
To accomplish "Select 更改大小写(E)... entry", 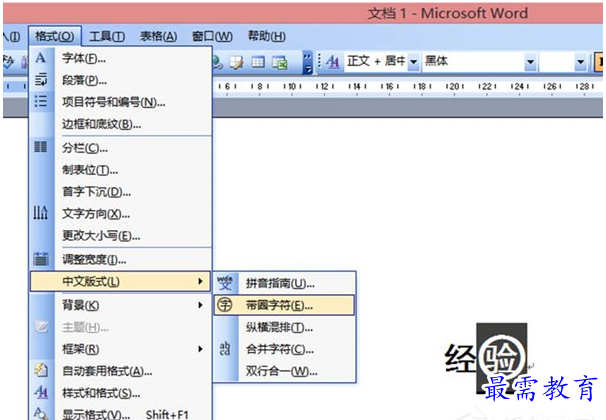I will pos(101,236).
